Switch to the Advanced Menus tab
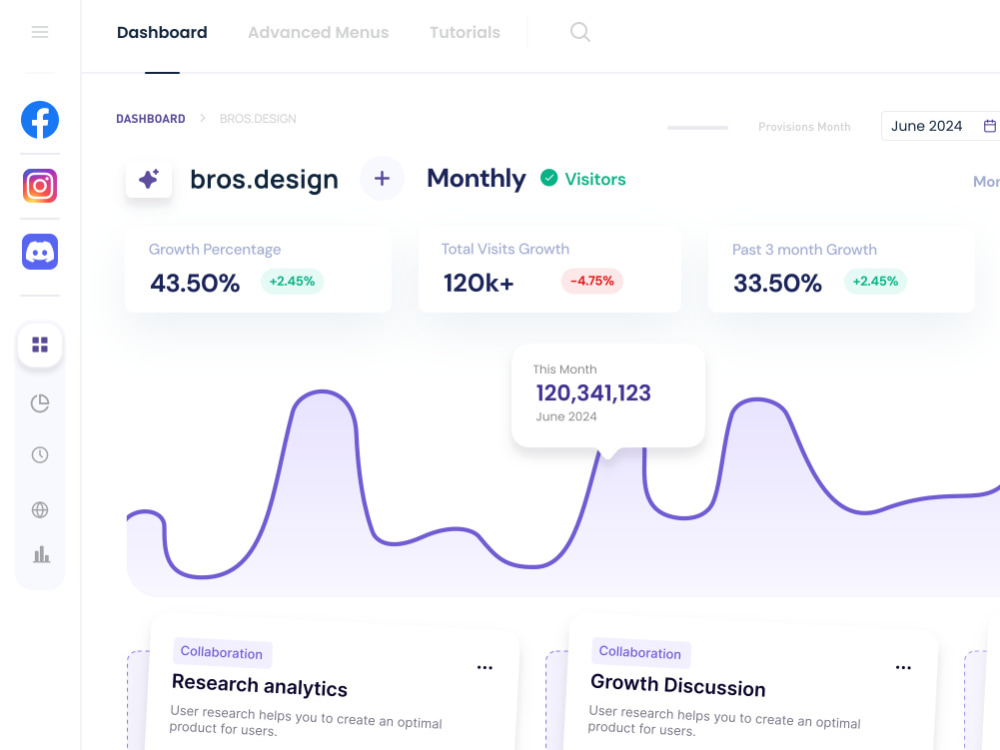The image size is (1000, 750). point(318,32)
